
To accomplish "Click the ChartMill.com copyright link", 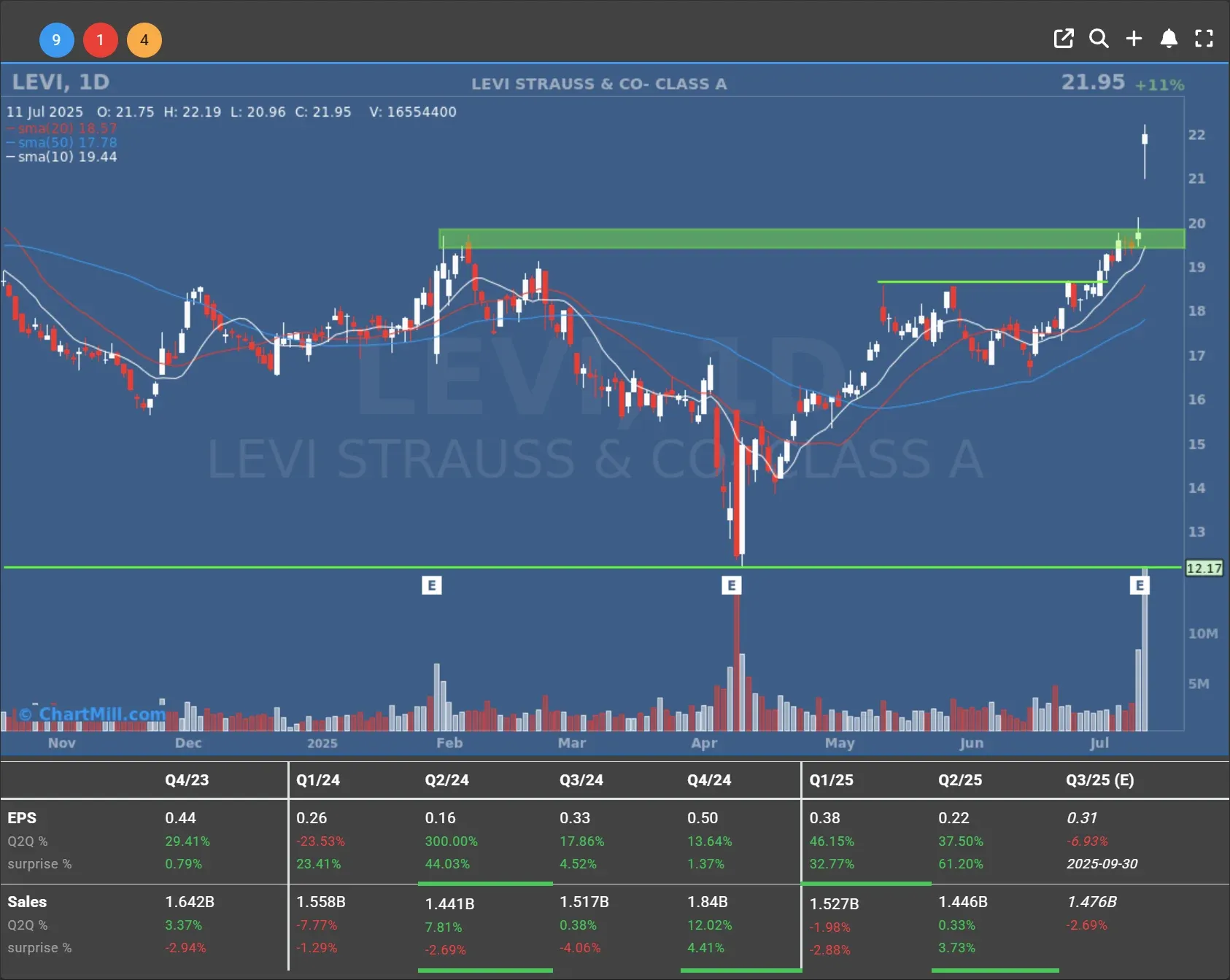I will [x=93, y=714].
